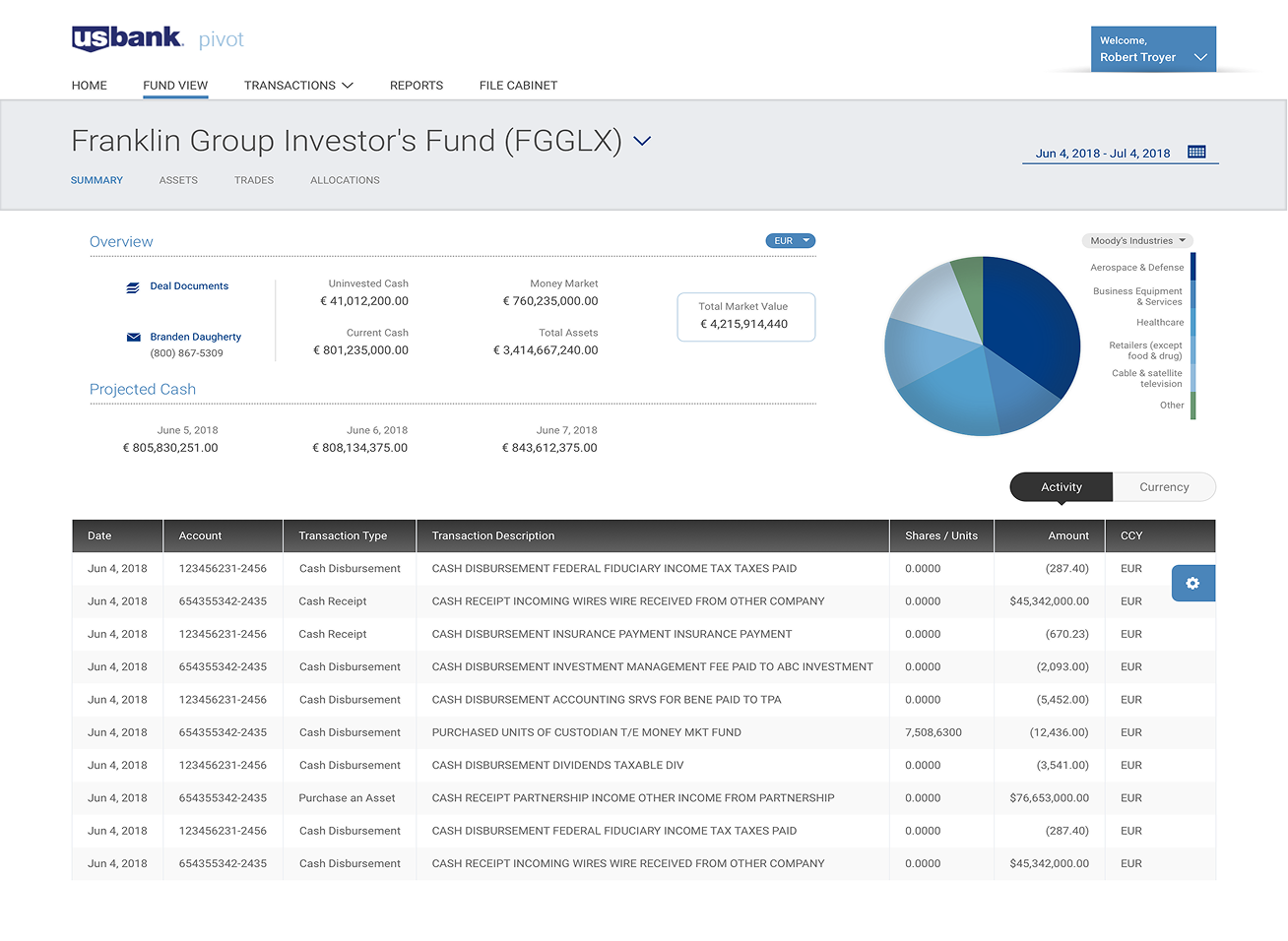Image resolution: width=1288 pixels, height=941 pixels.
Task: Click CASH DISBURSEMENT DIVIDENDS TAXABLE DIV description
Action: click(557, 766)
